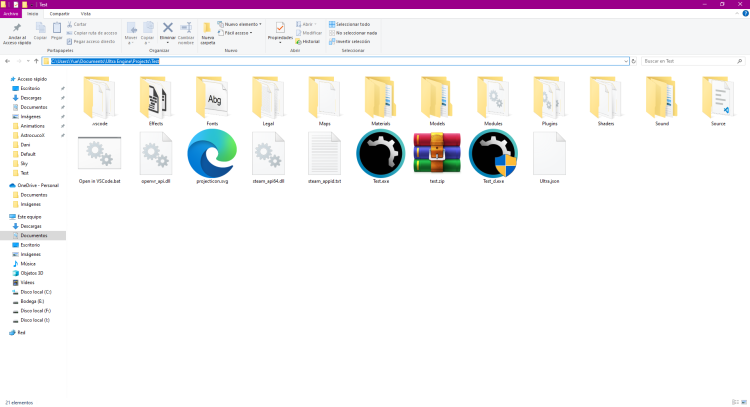Switch to the Vista tab
Screen dimensions: 750x407
click(x=86, y=14)
